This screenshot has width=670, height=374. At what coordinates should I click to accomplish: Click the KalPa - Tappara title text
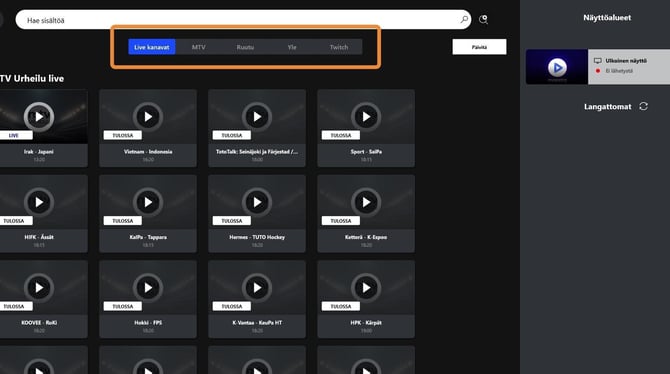pos(148,237)
